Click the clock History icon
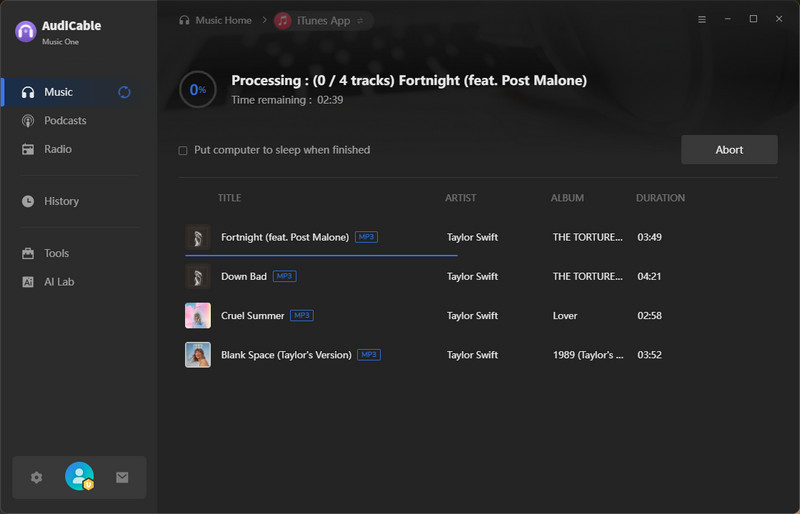 (28, 202)
